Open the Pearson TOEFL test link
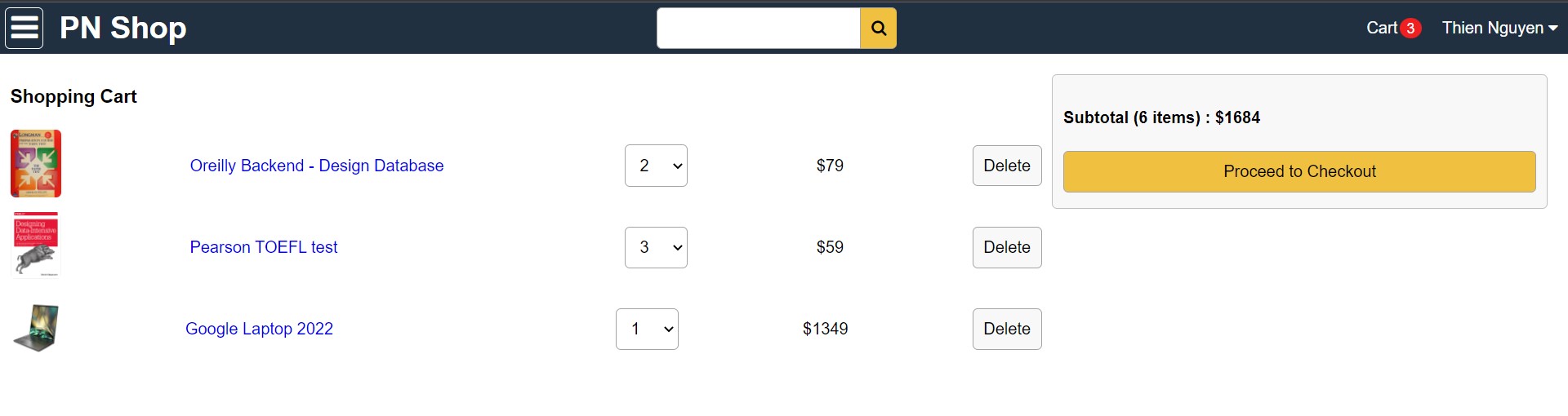1568x416 pixels. (264, 247)
